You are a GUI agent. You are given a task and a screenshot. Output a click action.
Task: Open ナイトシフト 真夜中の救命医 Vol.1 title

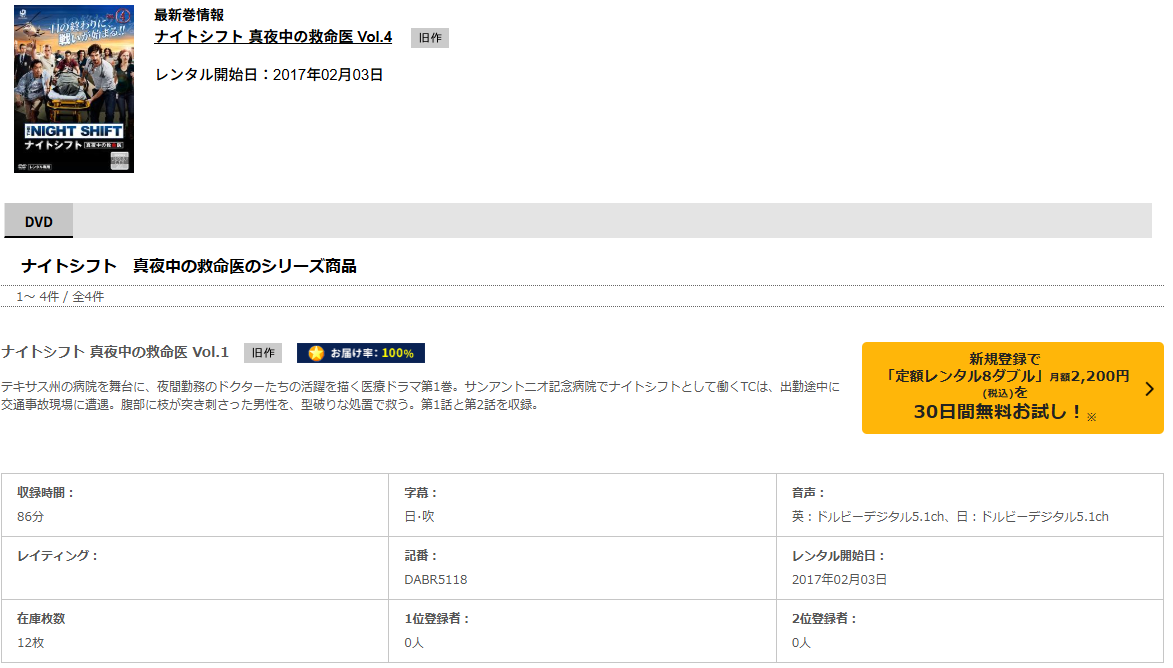click(115, 352)
